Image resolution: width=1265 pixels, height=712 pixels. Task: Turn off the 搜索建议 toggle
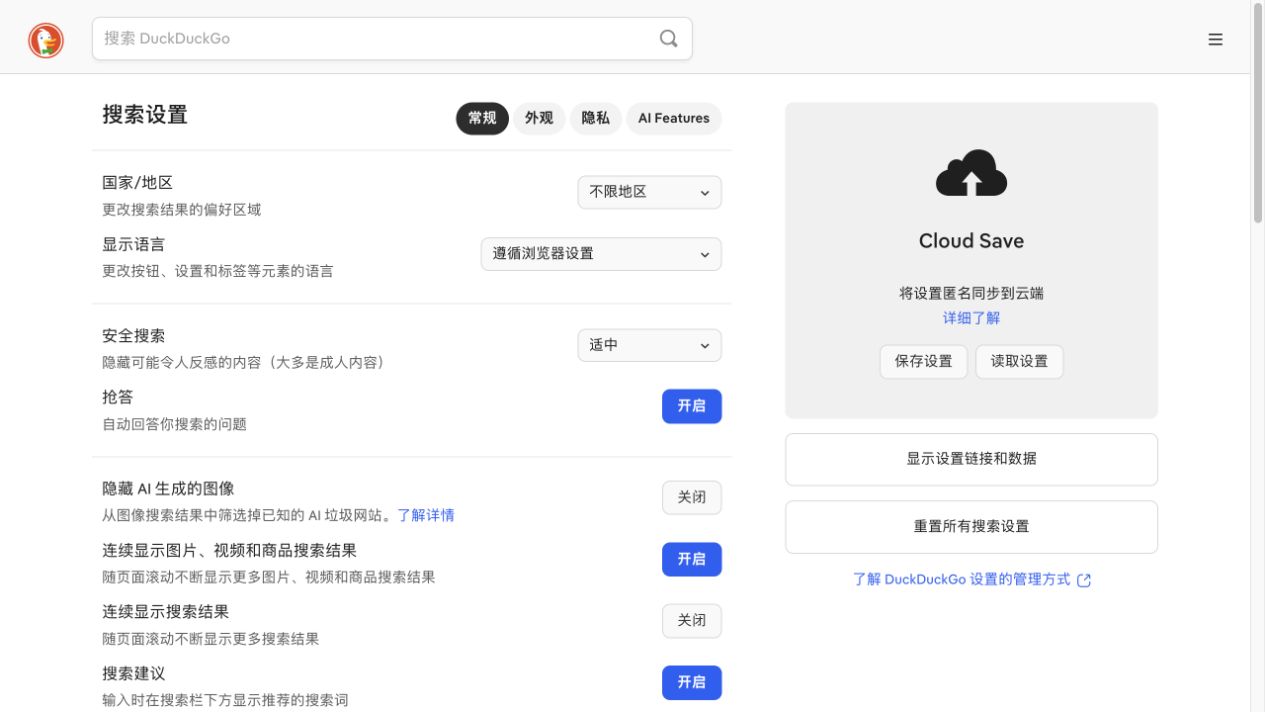coord(691,682)
